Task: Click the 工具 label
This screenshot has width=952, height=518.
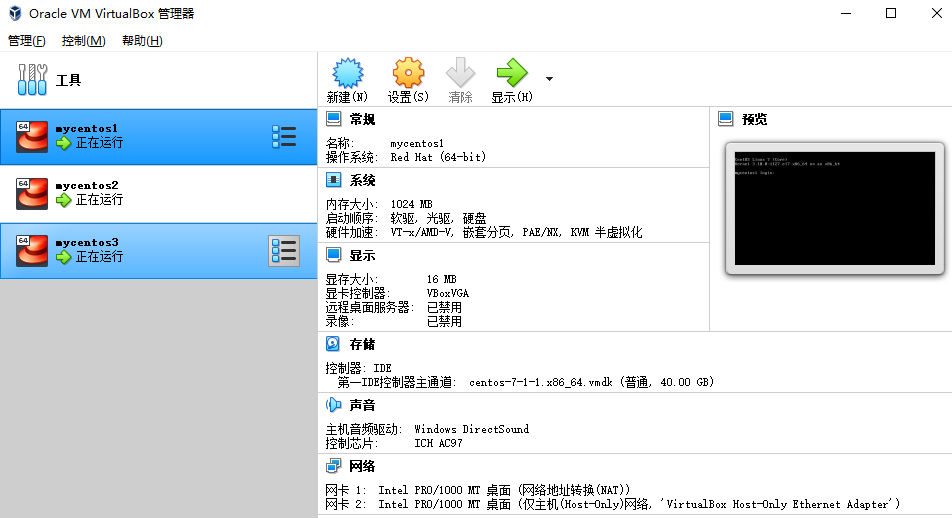Action: [x=68, y=80]
